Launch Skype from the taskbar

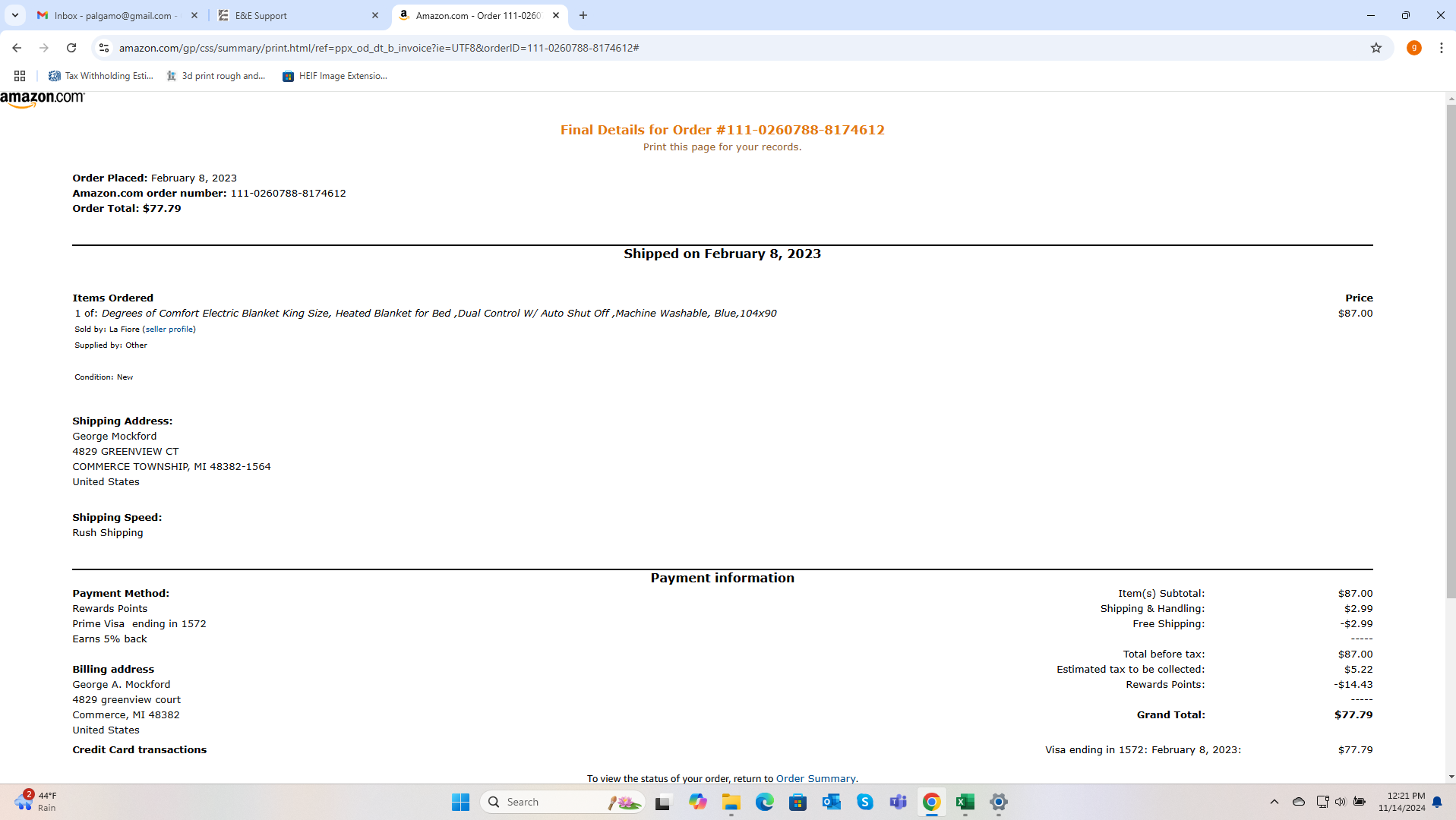coord(864,802)
